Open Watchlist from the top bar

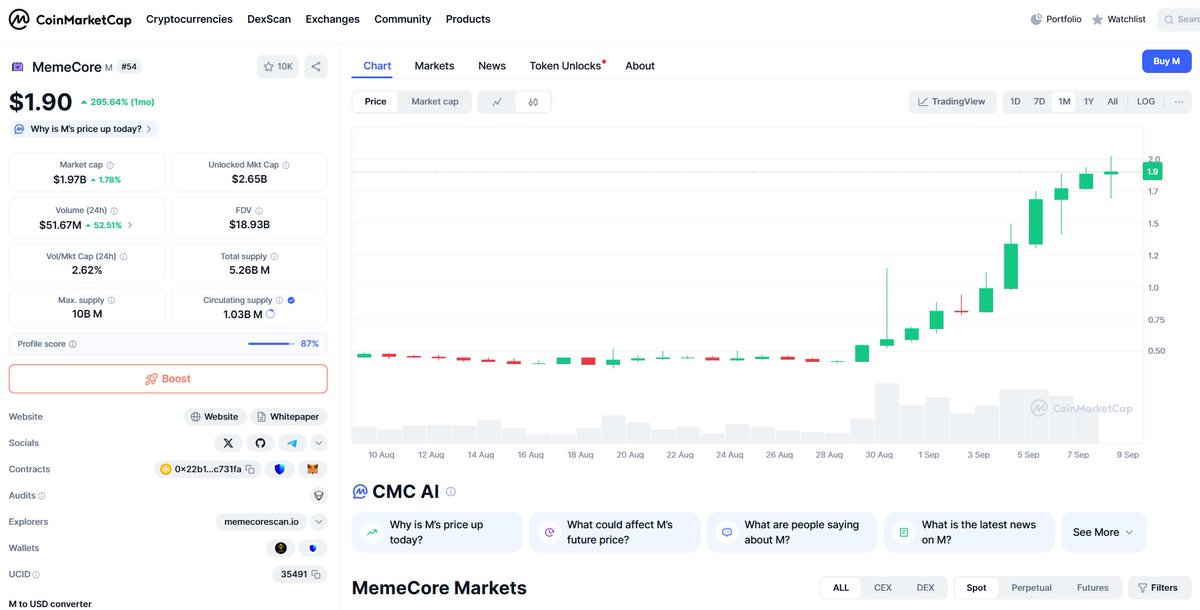[x=1119, y=19]
